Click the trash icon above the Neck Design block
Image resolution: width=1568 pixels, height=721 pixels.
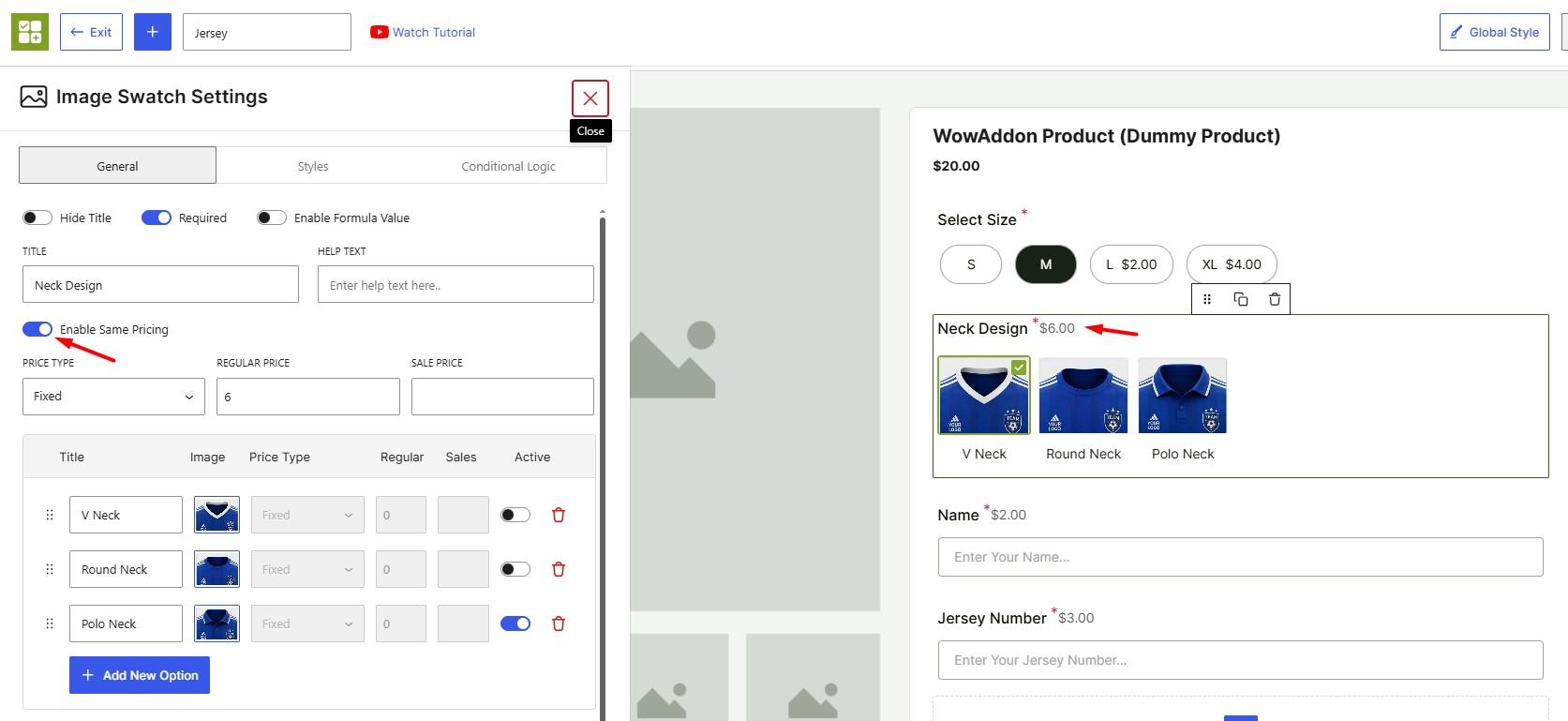pyautogui.click(x=1275, y=299)
